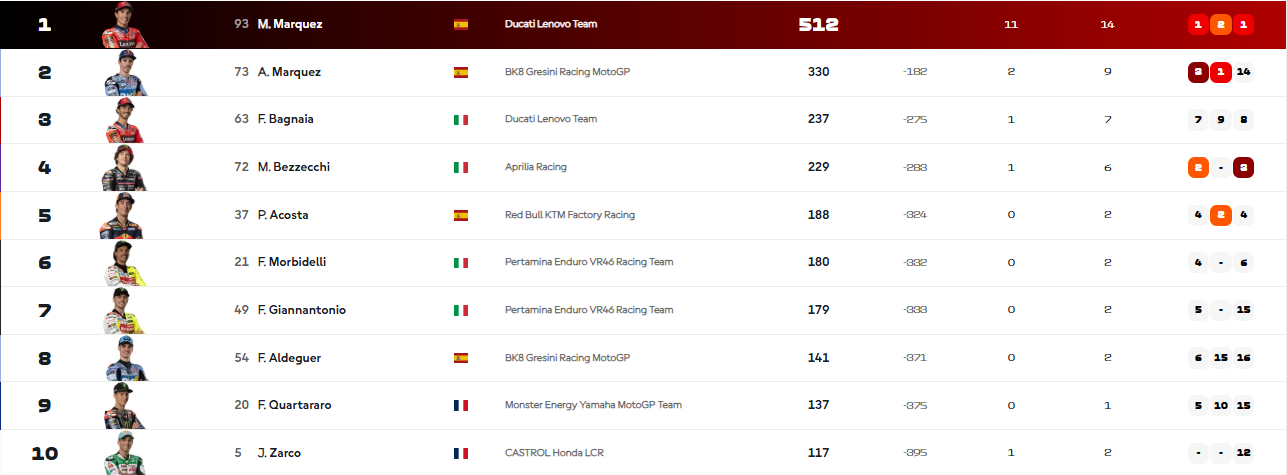Screen dimensions: 1287x475
Task: Click the Spanish flag beside F. Aldeguer
Action: pyautogui.click(x=461, y=358)
